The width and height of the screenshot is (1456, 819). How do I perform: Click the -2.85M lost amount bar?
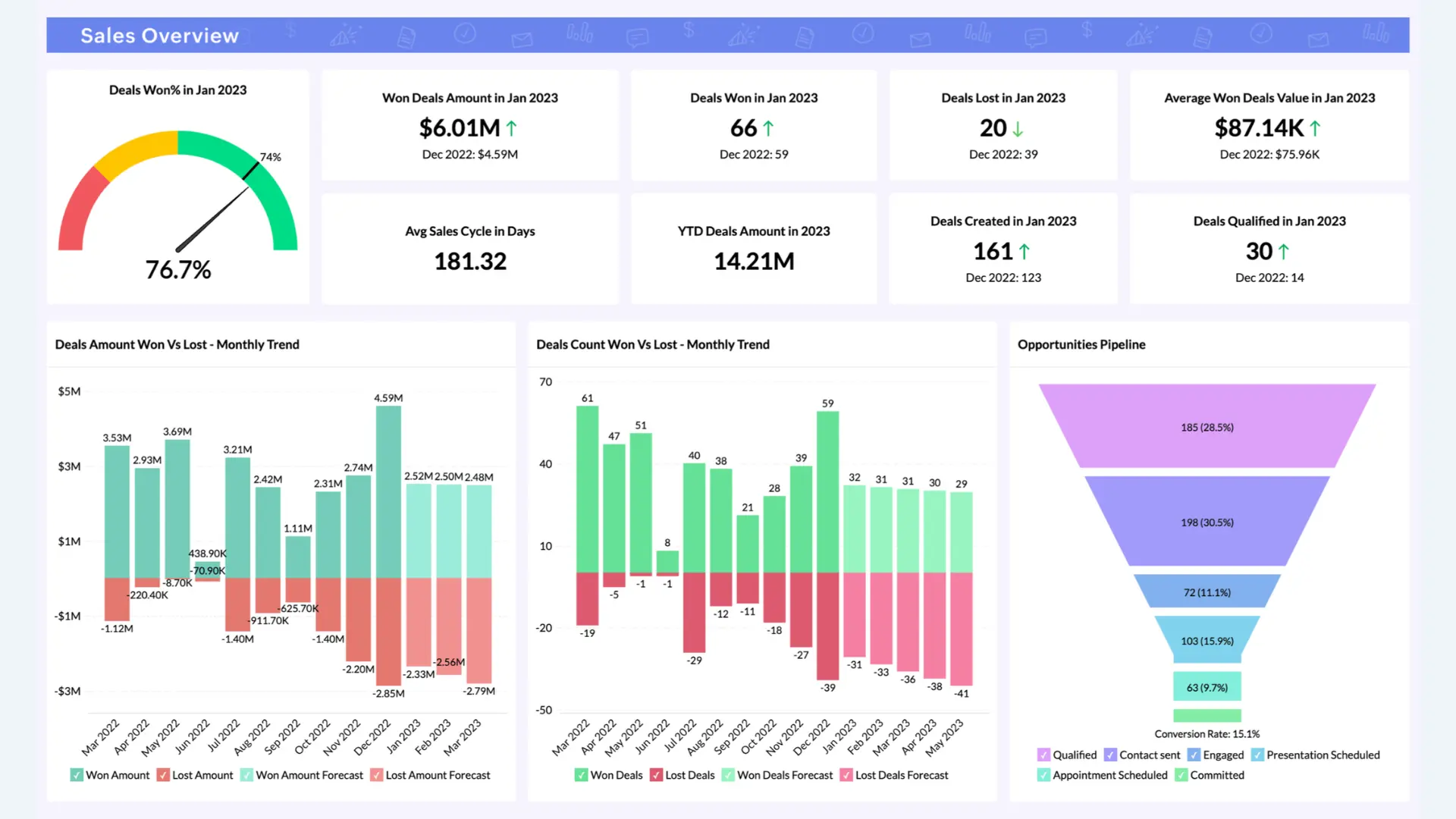pos(388,632)
